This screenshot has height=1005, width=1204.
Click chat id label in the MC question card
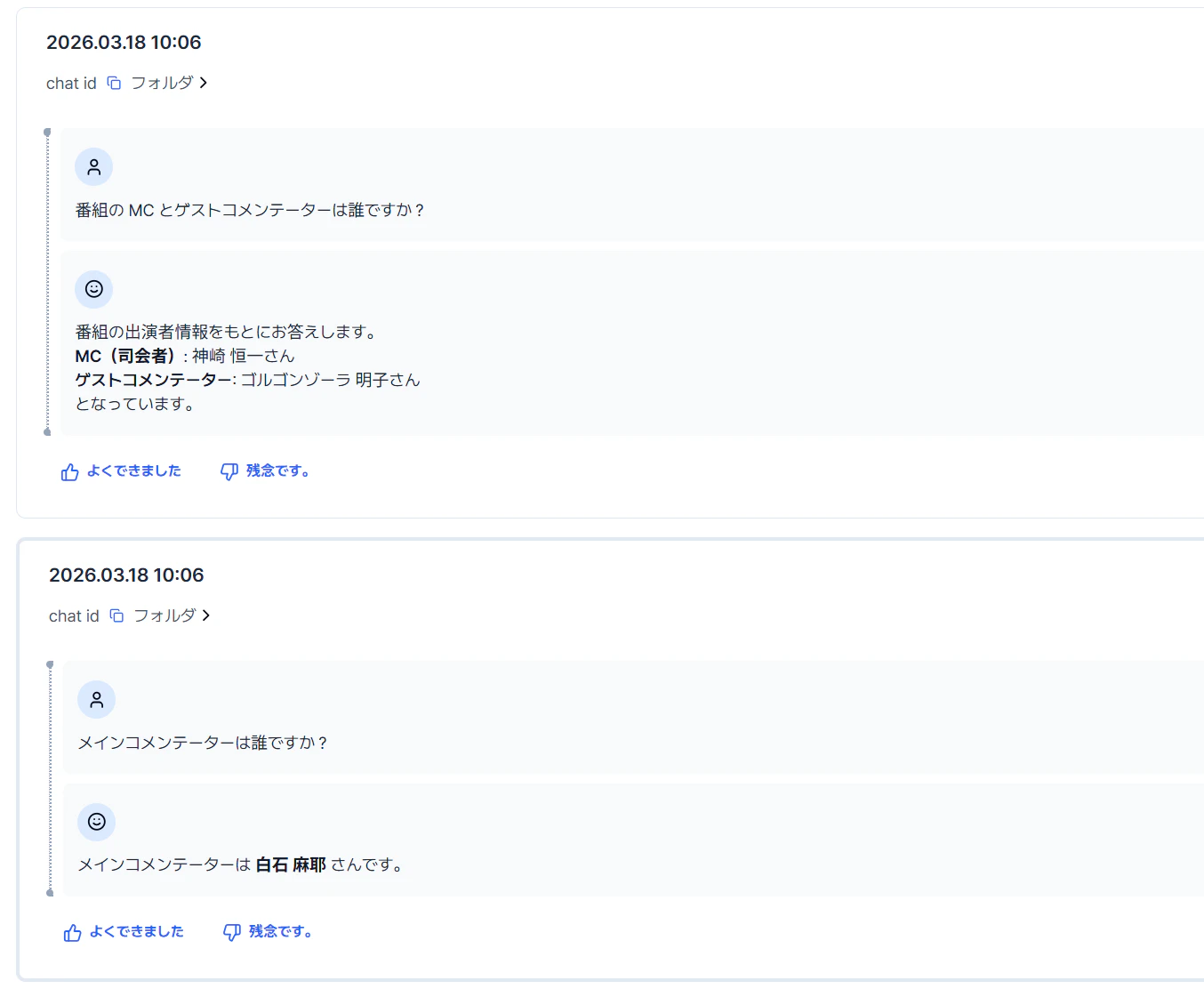tap(71, 83)
